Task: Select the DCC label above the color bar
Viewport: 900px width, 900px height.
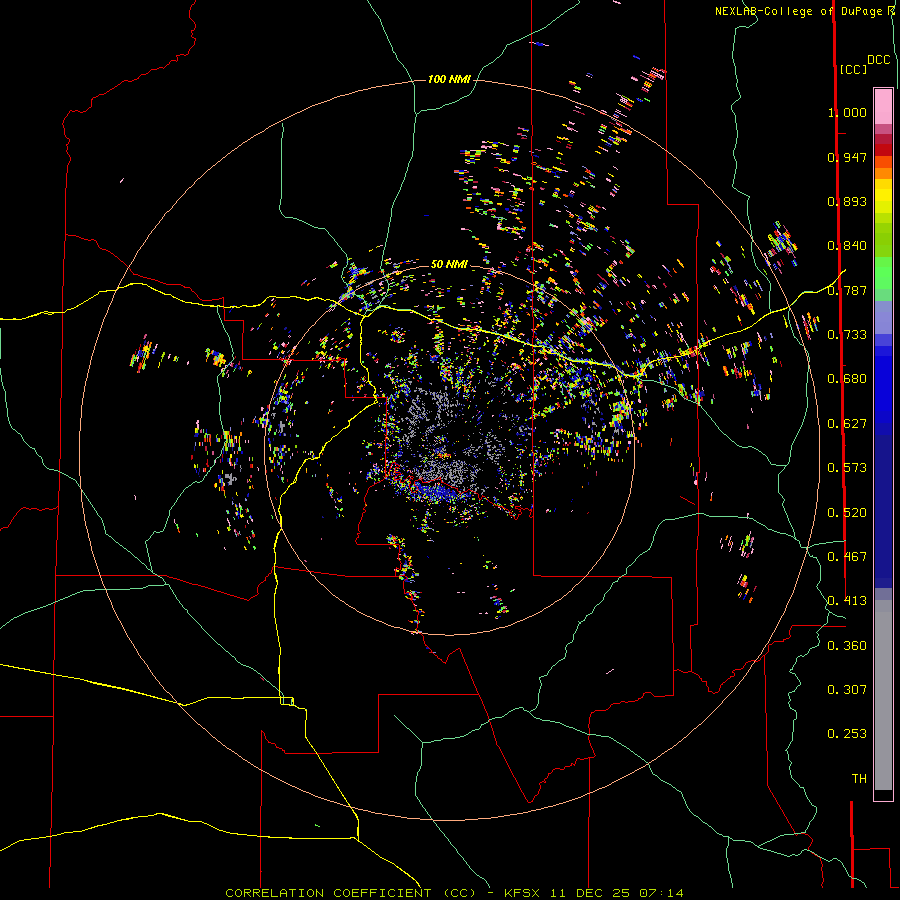Action: tap(879, 60)
